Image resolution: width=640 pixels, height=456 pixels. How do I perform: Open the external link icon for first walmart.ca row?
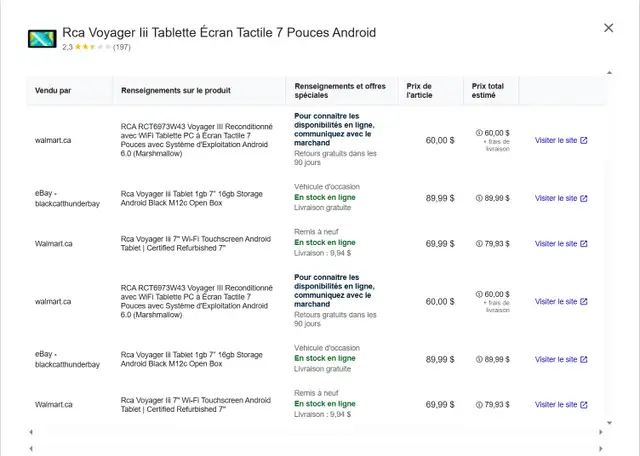584,140
